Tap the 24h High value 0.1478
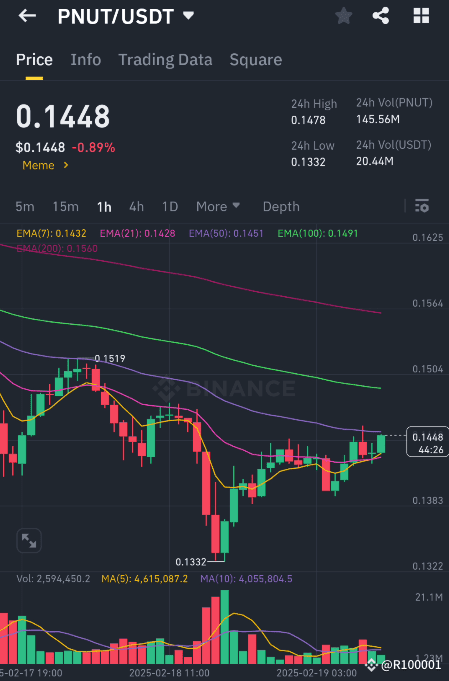The image size is (449, 681). [x=308, y=120]
